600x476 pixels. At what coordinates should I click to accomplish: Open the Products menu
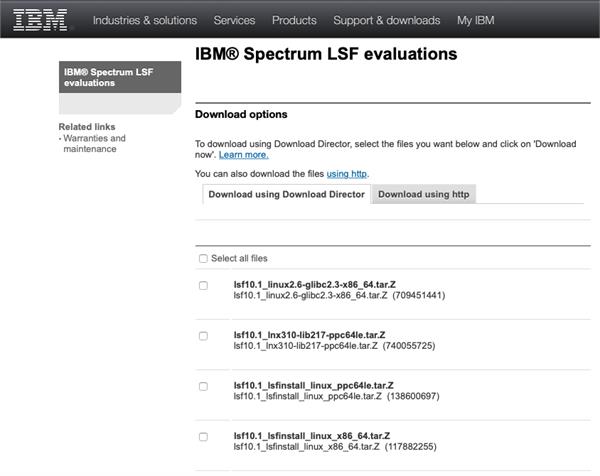coord(294,20)
